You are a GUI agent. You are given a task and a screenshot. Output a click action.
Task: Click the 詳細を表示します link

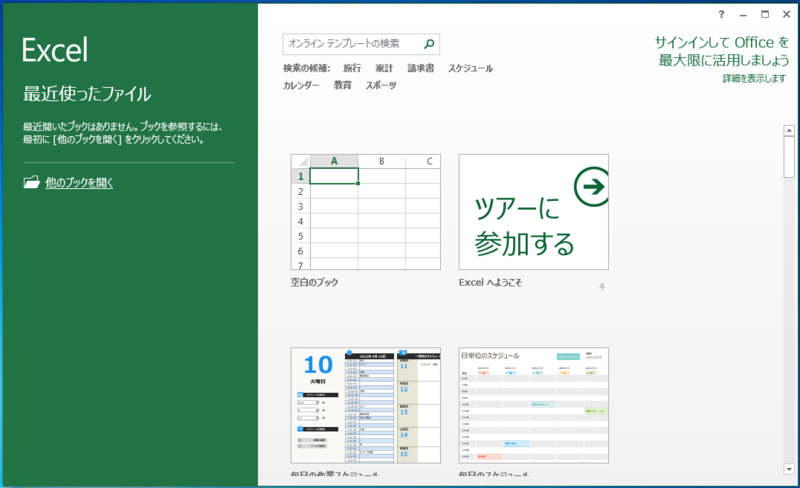(x=754, y=79)
